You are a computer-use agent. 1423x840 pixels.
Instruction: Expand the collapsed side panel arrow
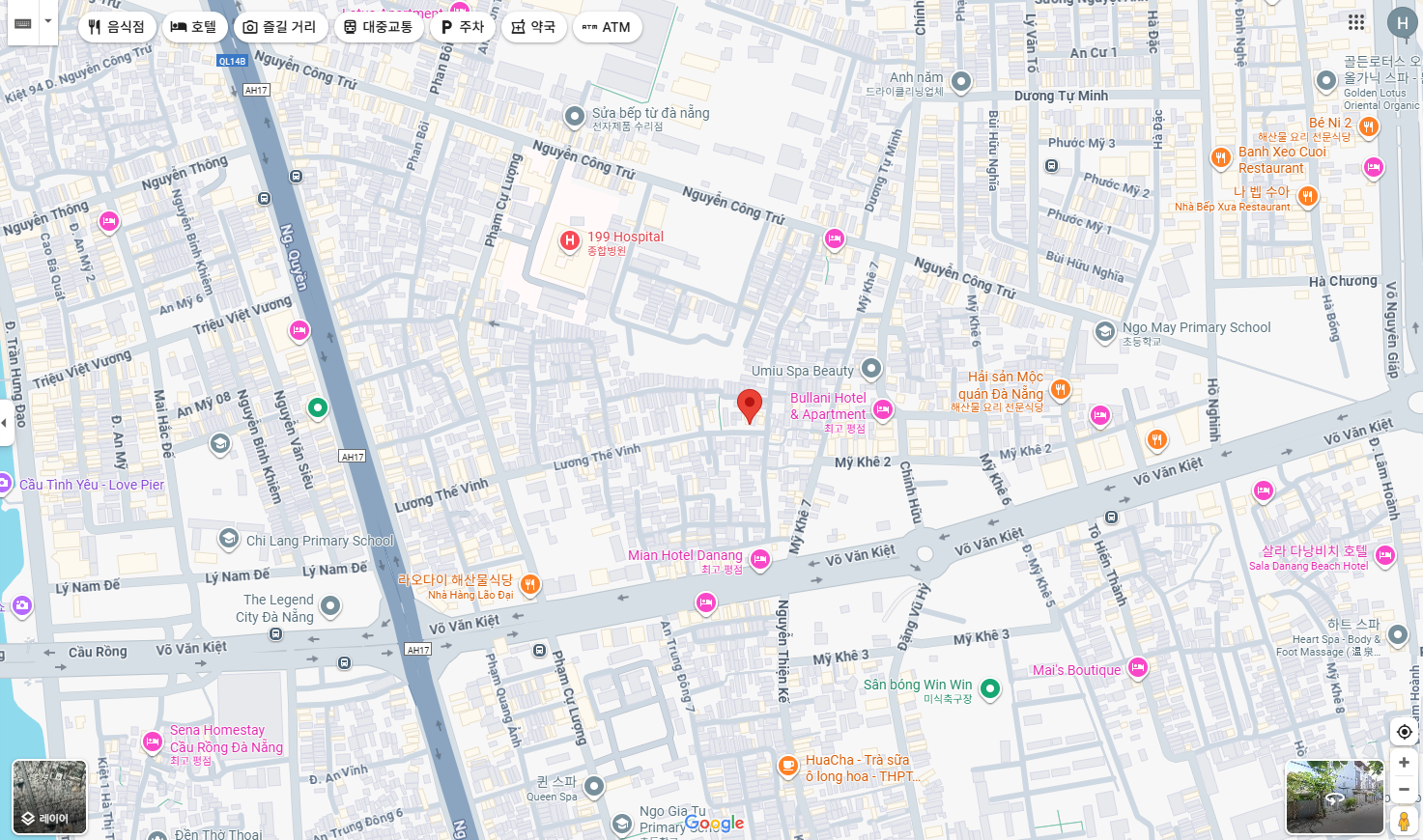pyautogui.click(x=5, y=423)
